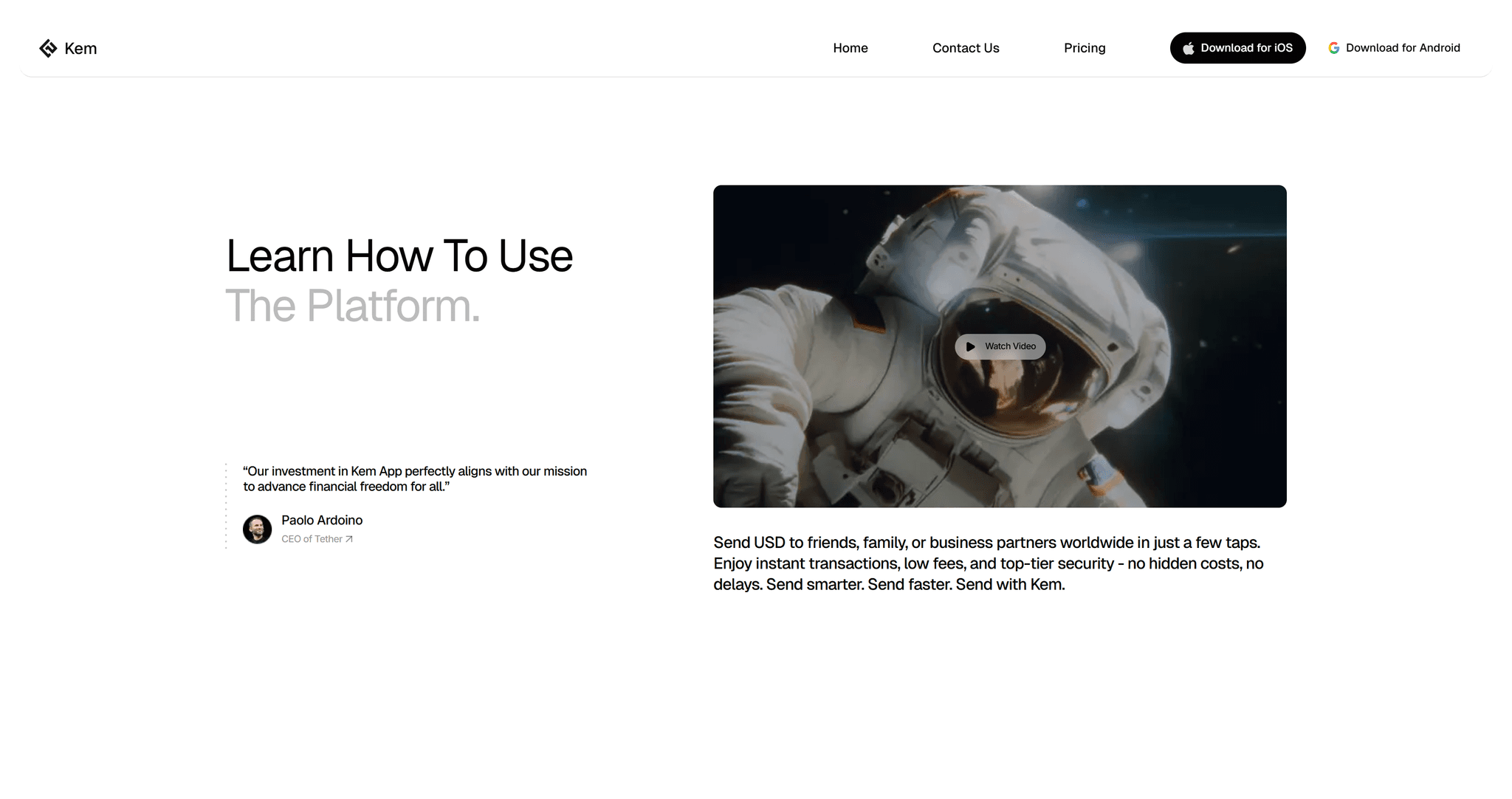Navigate to the Pricing page

(x=1084, y=48)
